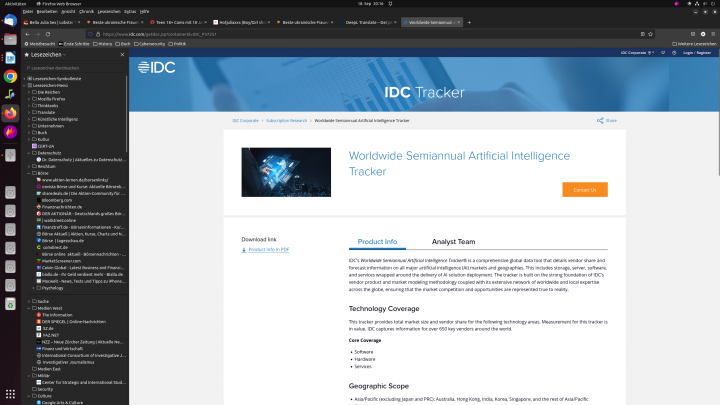Open FAZ.NET bookmark
Screen dimensions: 720x405
point(50,335)
